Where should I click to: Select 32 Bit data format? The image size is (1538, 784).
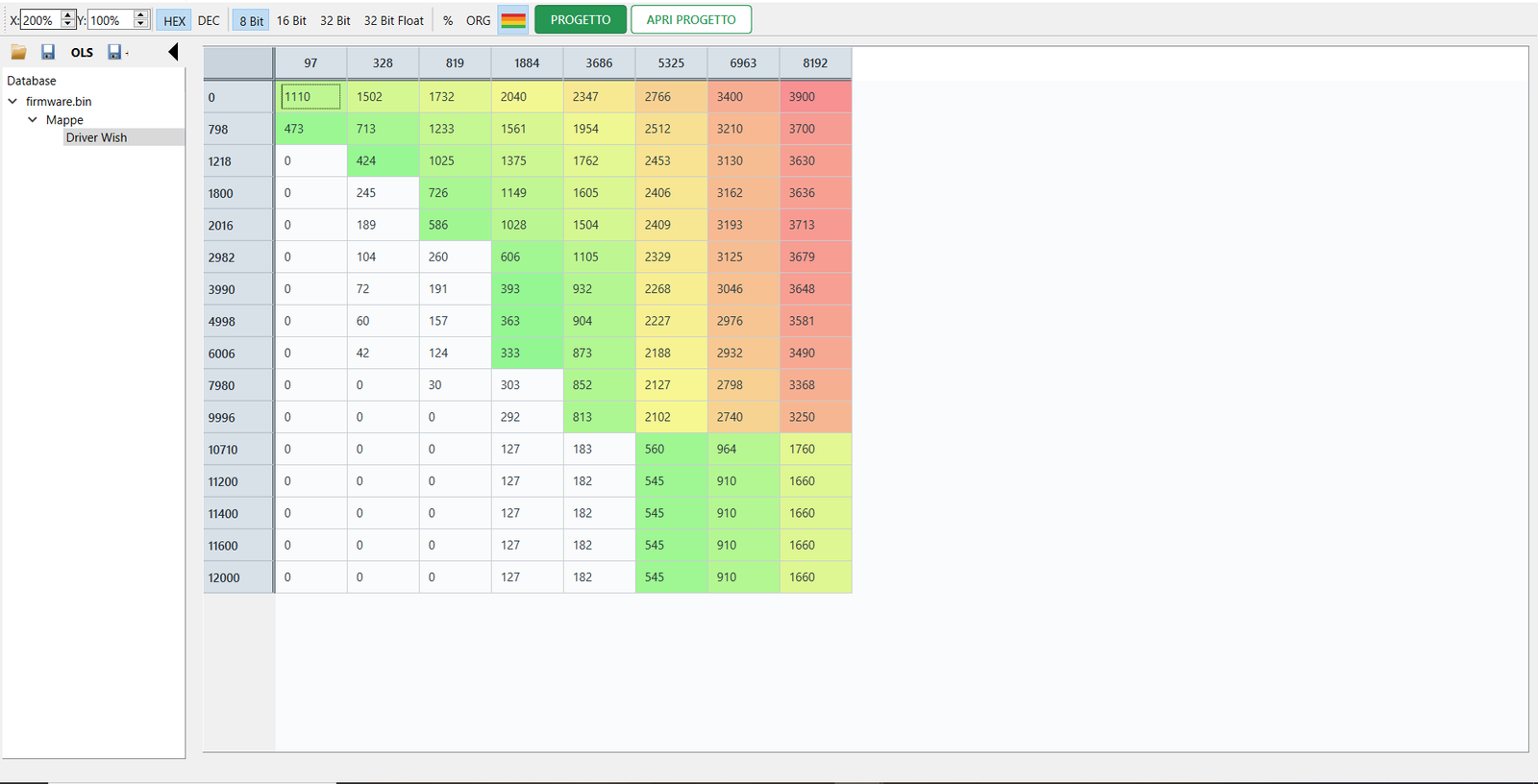coord(335,20)
